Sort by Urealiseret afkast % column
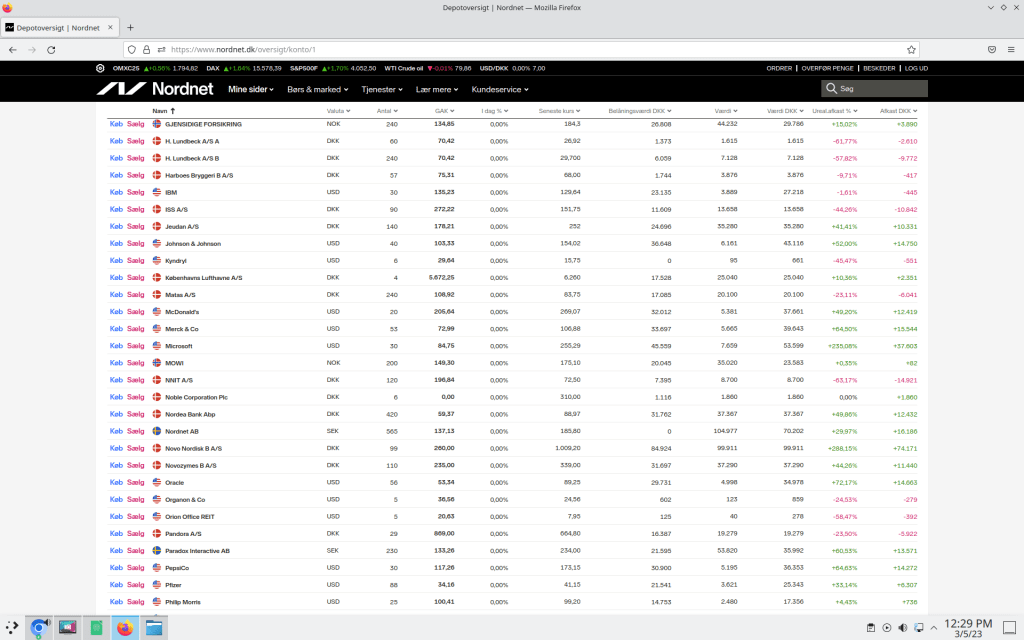This screenshot has width=1024, height=640. pos(834,111)
